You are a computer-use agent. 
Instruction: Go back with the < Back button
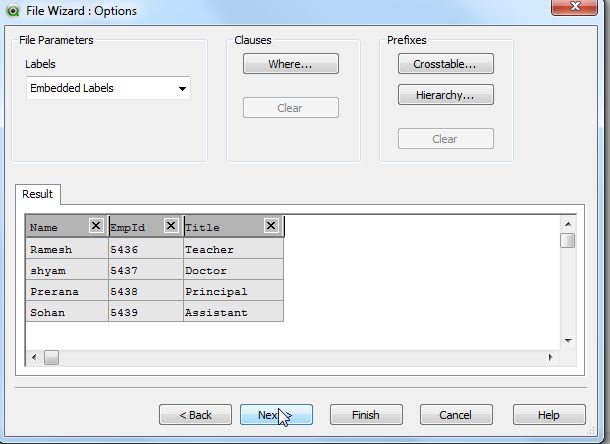(x=195, y=415)
